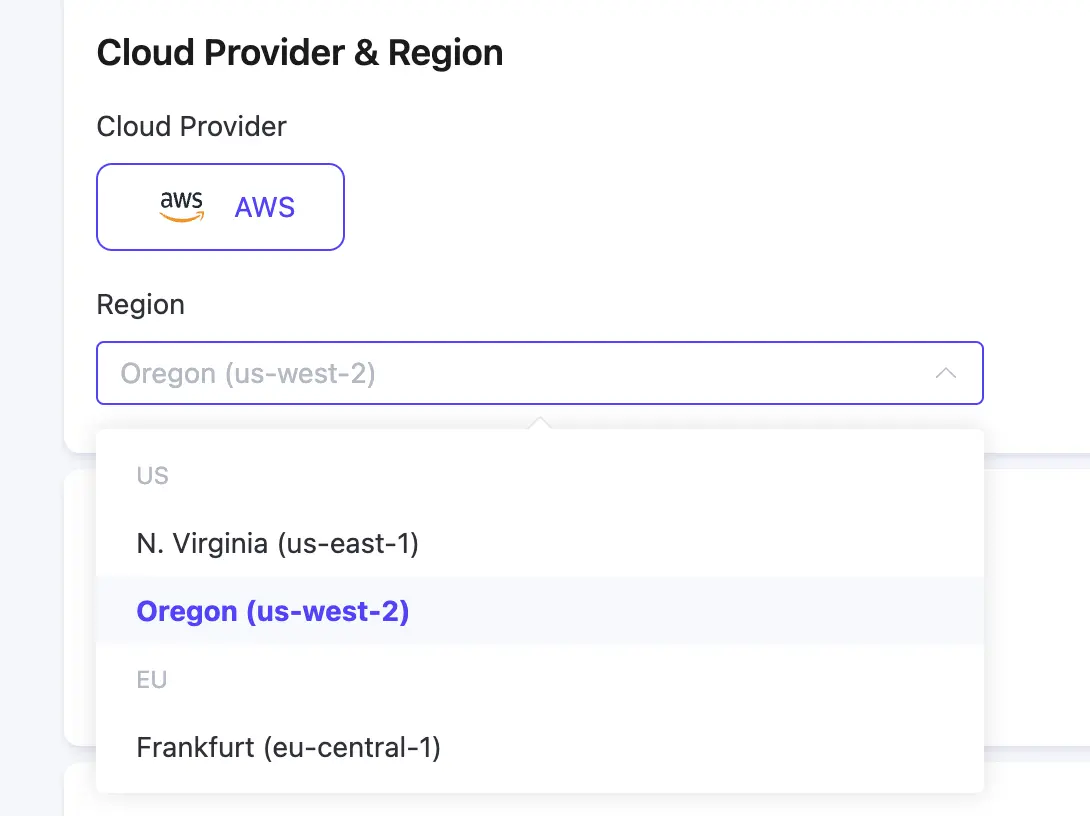Collapse the Region dropdown using the chevron arrow
Viewport: 1090px width, 816px height.
click(945, 373)
